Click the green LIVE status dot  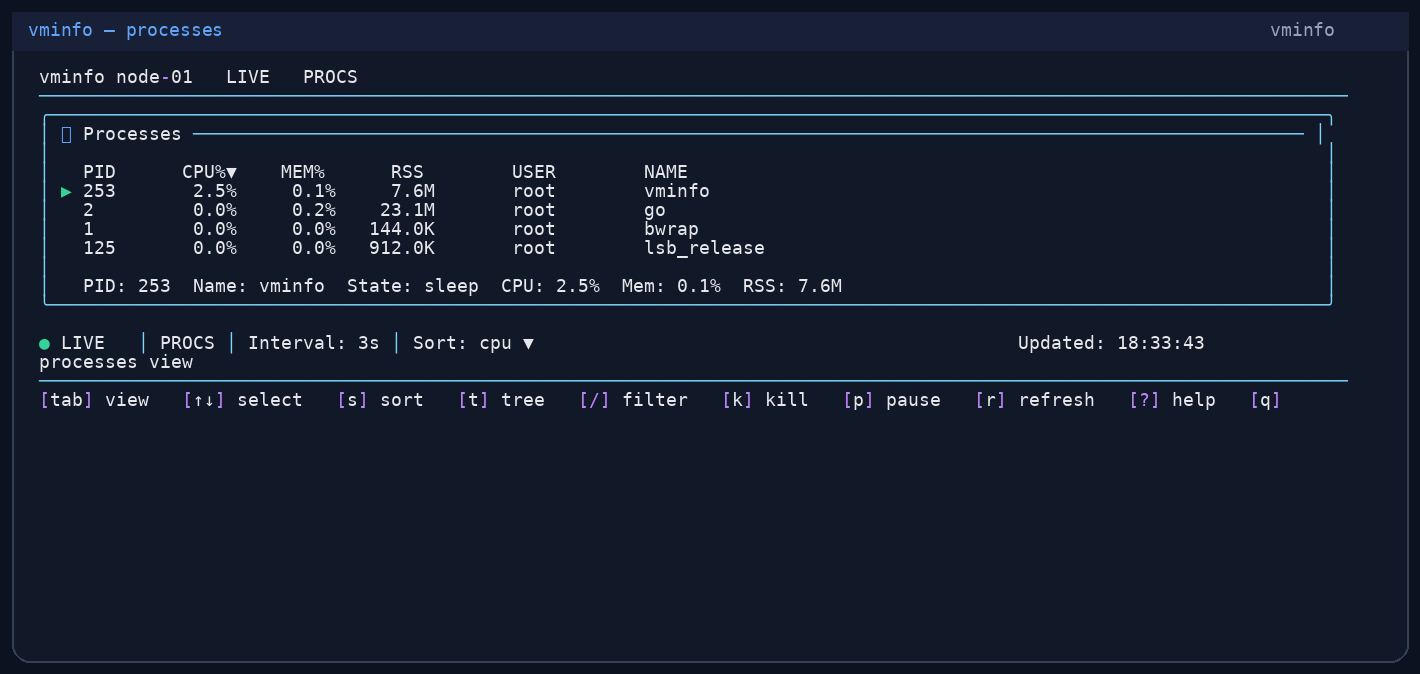(x=45, y=344)
